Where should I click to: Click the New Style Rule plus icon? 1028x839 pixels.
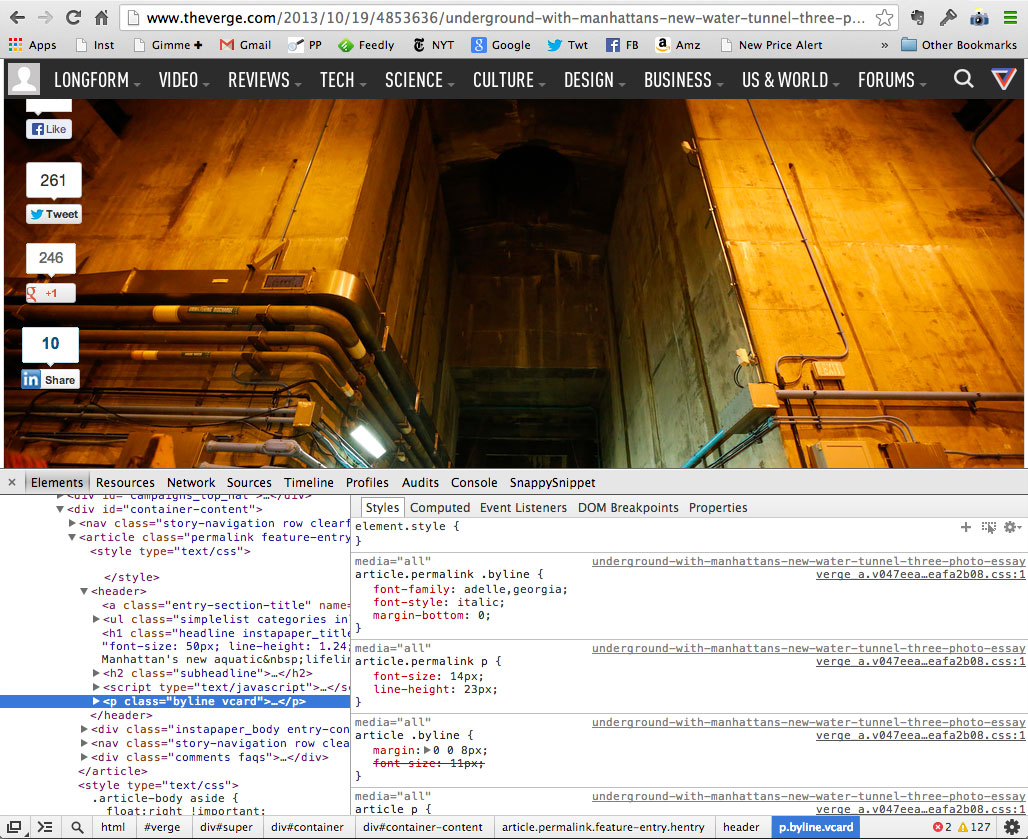(966, 527)
